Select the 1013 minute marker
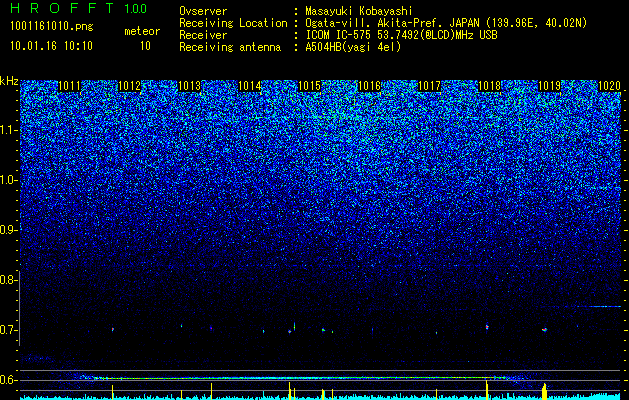629x400 pixels. point(189,86)
